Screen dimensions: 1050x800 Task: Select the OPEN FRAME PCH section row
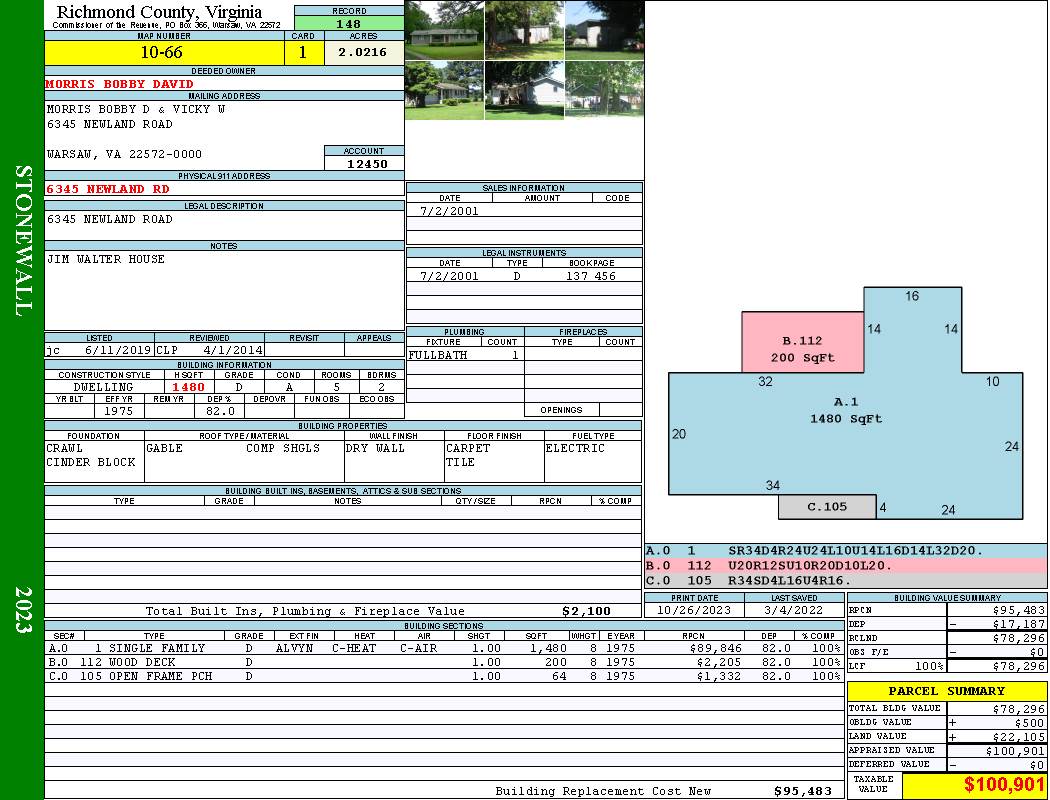tap(445, 676)
